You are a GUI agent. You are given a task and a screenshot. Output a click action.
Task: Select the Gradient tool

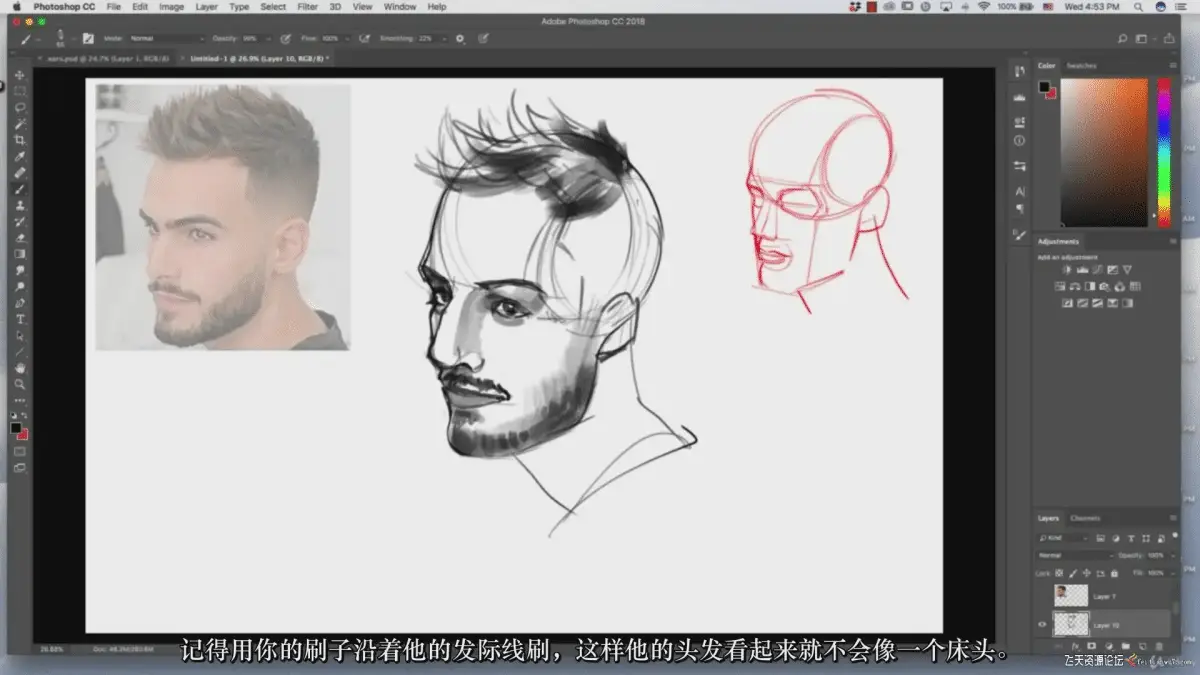click(20, 254)
